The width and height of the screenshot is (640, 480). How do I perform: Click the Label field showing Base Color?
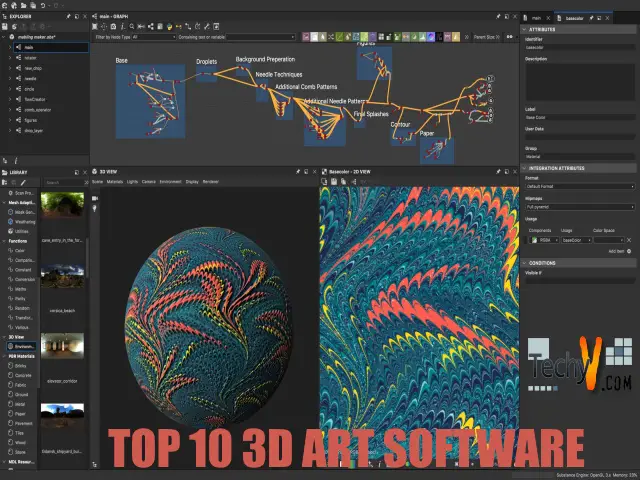[x=580, y=117]
